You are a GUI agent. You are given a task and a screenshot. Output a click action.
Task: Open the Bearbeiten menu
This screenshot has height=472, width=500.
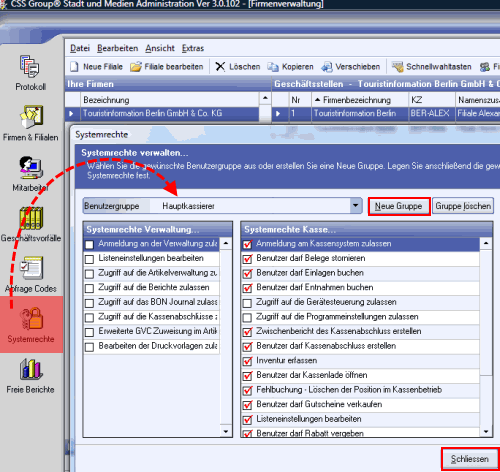coord(117,48)
